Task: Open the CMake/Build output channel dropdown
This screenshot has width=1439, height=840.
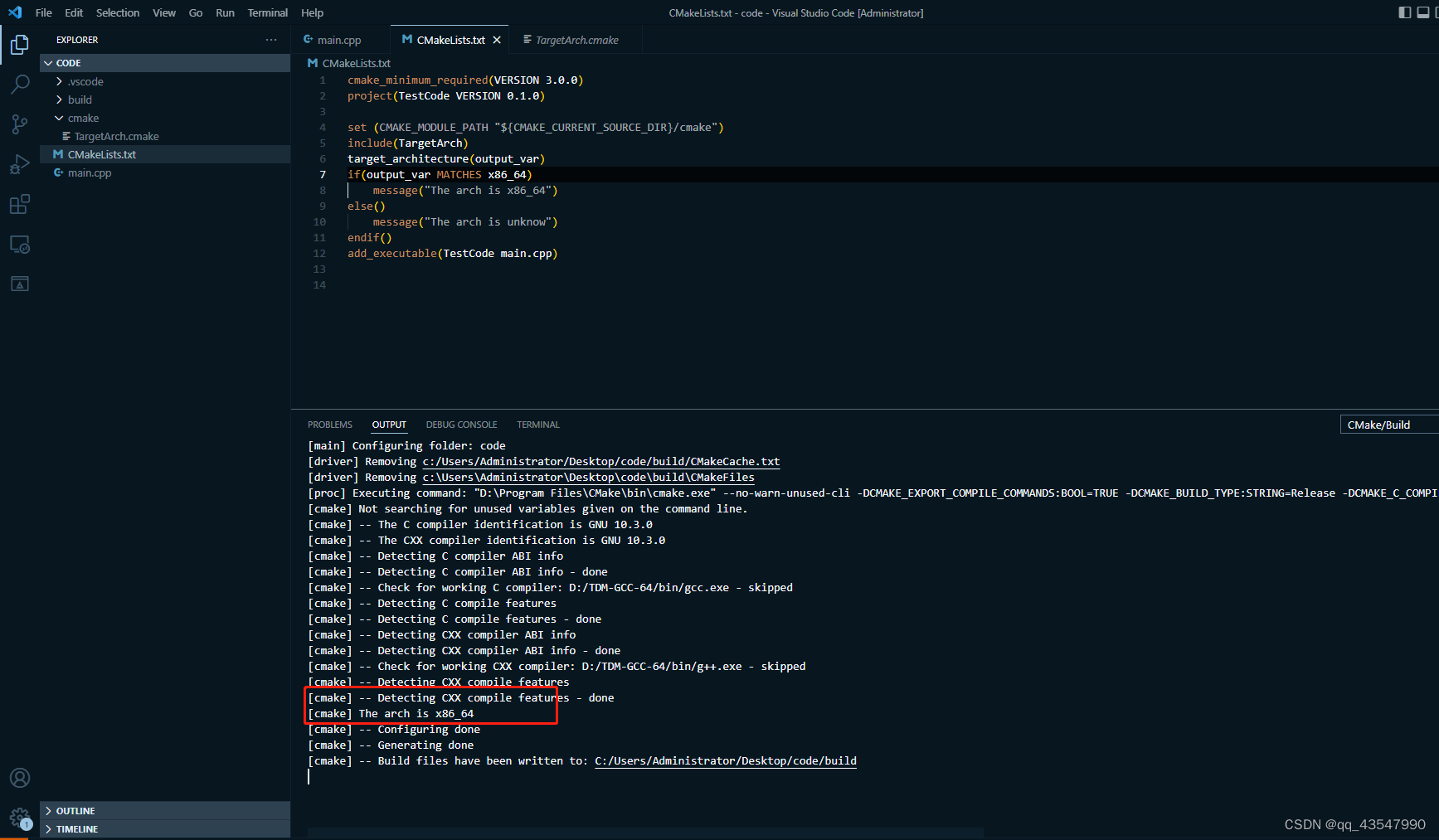Action: tap(1388, 424)
